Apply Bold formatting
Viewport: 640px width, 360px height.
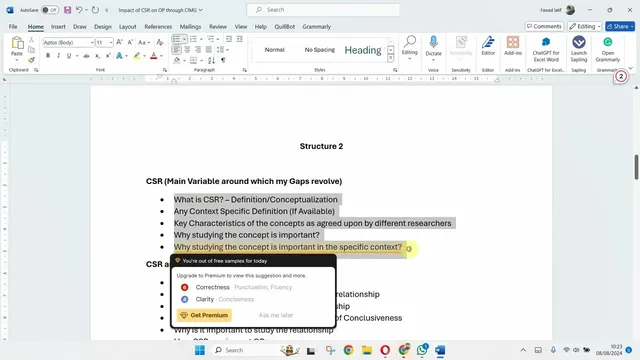pyautogui.click(x=48, y=56)
